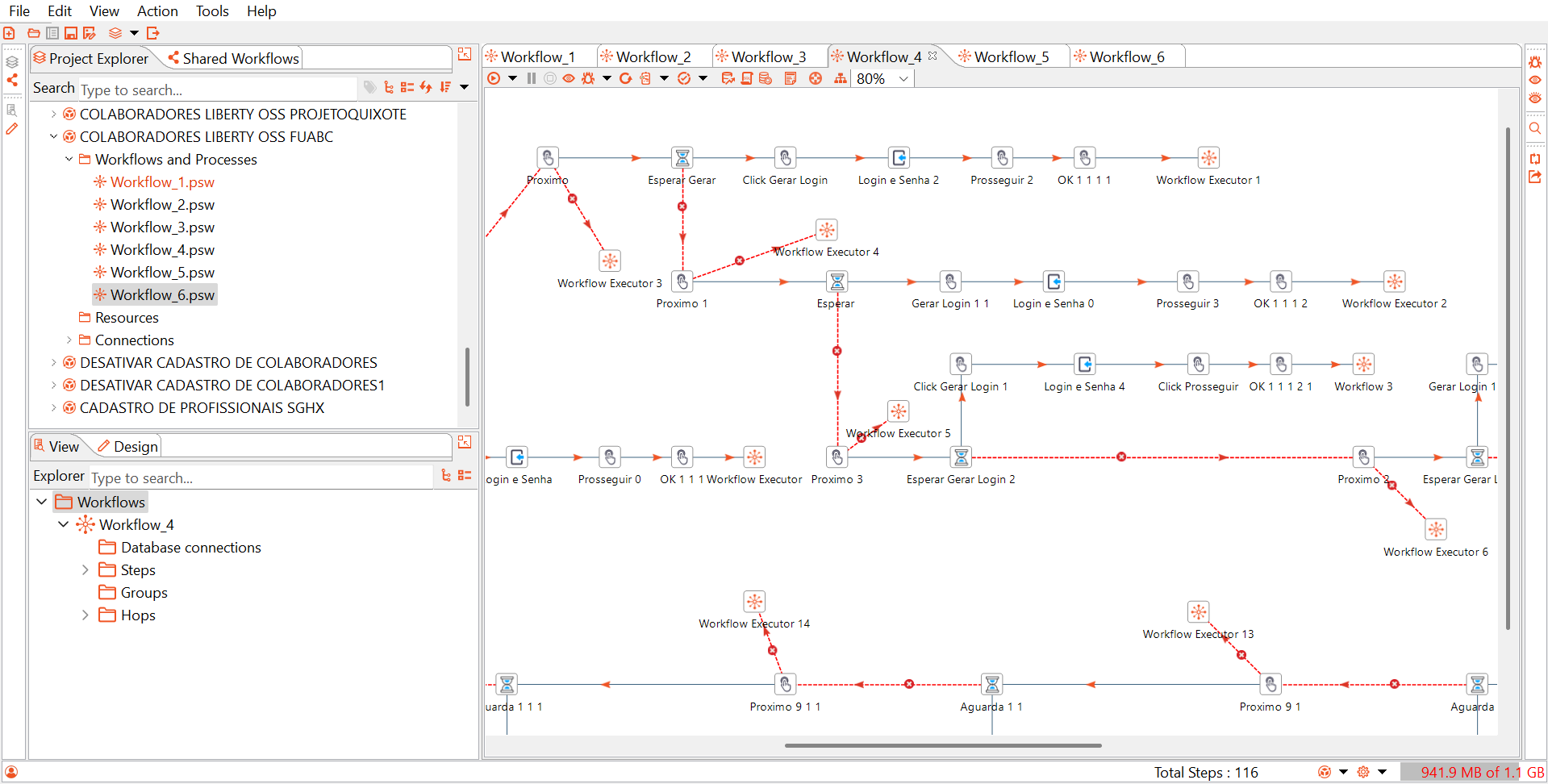Switch to the Workflow_5 tab

click(1011, 56)
